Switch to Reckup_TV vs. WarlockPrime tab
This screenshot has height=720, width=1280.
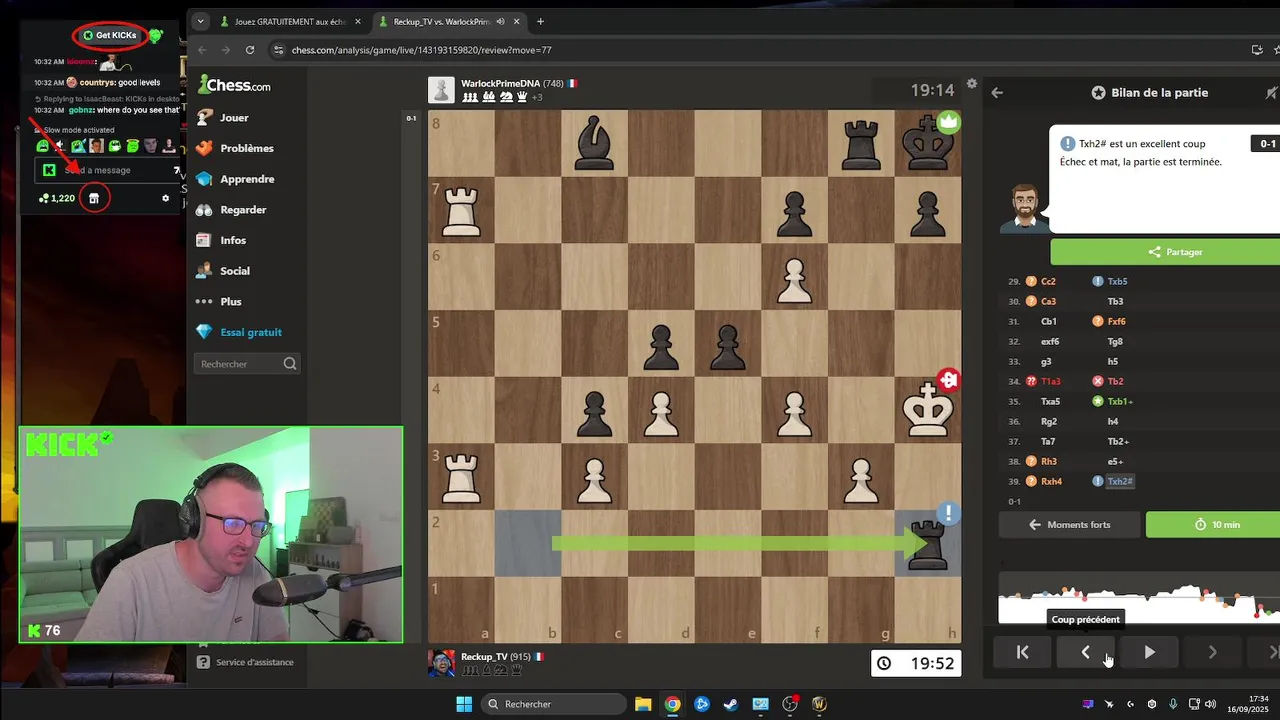point(440,21)
